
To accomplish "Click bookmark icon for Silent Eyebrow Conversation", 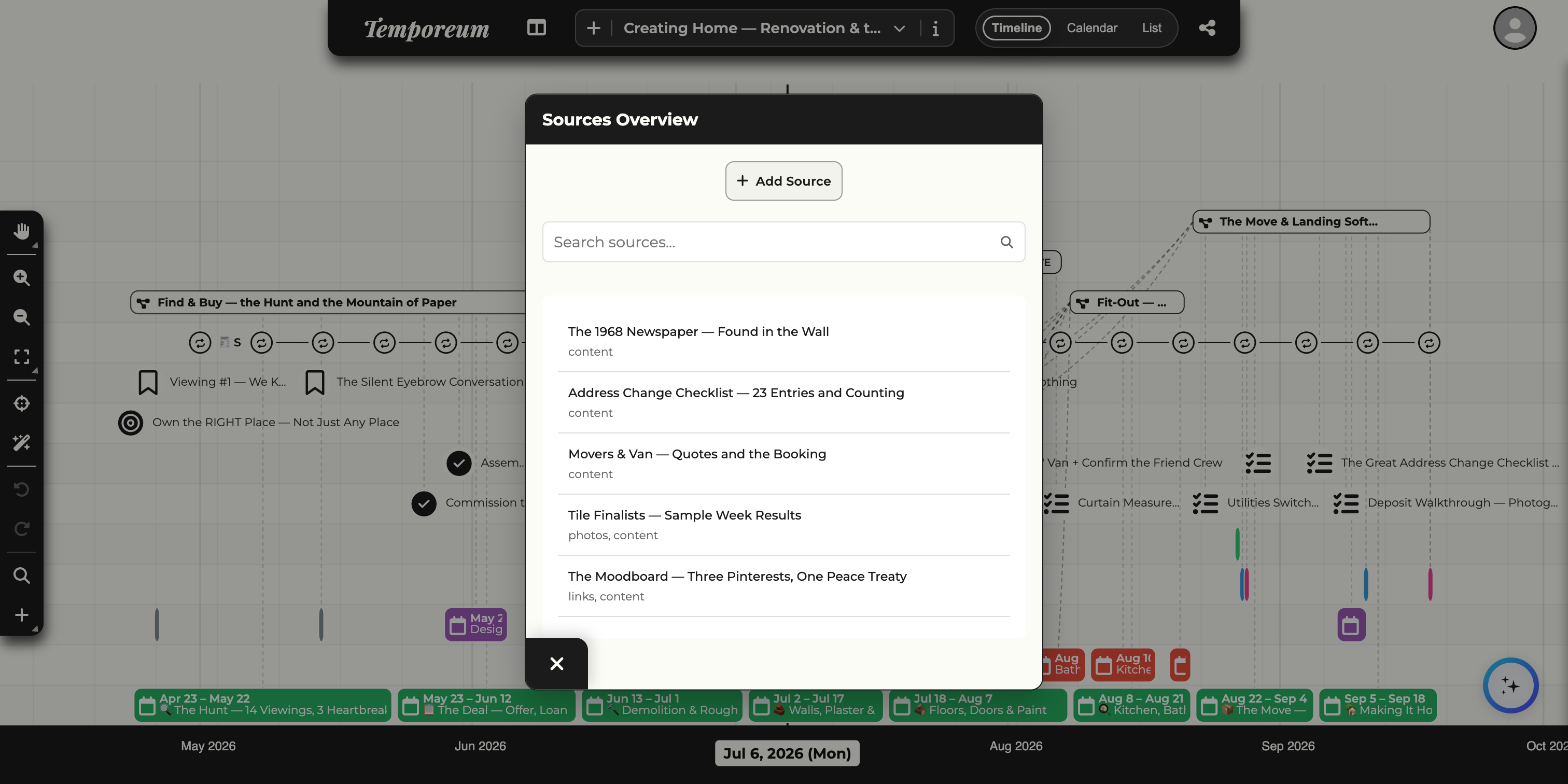I will (315, 382).
